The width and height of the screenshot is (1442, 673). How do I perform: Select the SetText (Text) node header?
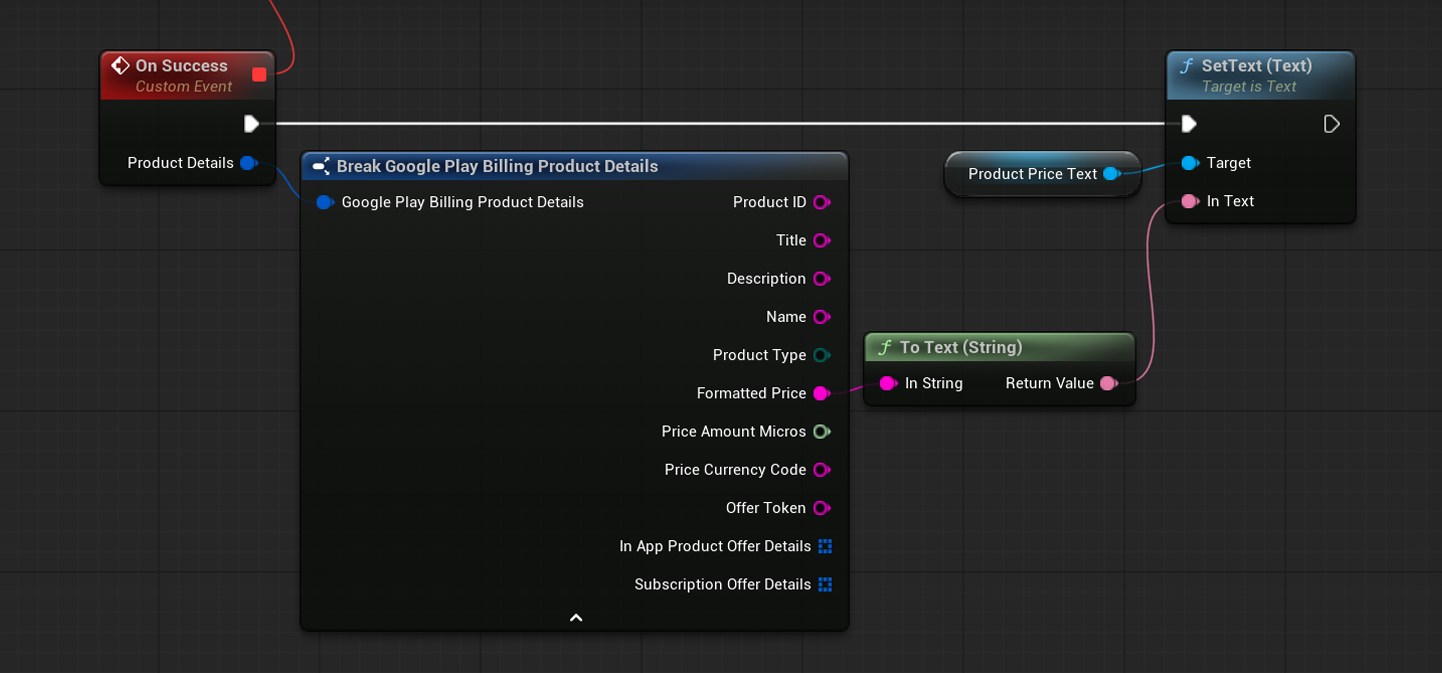(1260, 75)
